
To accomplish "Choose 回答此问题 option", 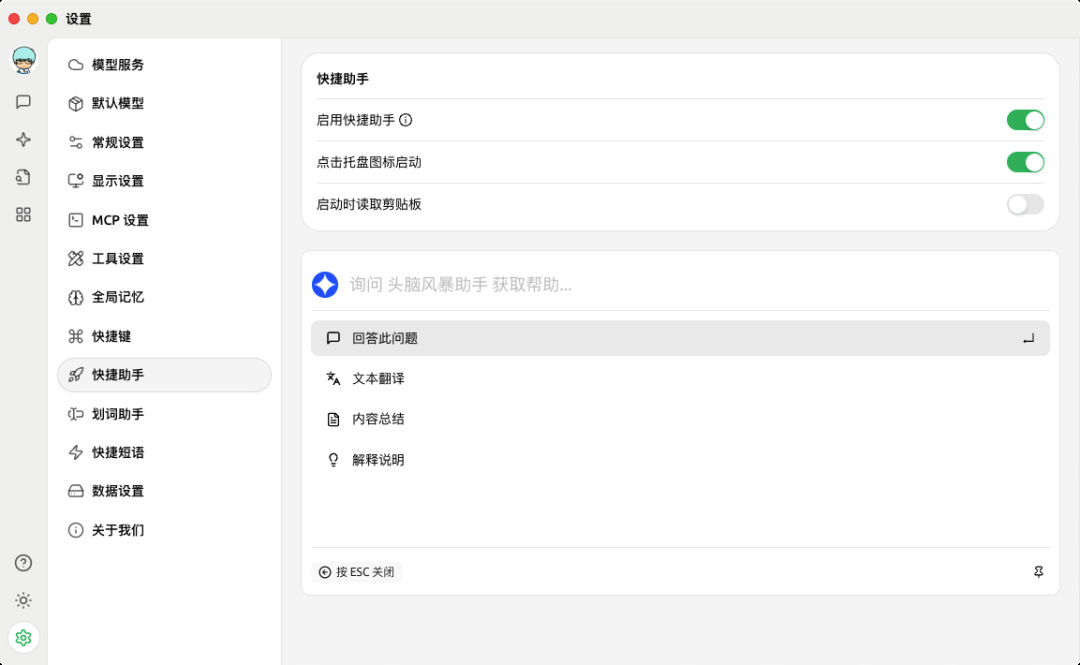I will [680, 338].
